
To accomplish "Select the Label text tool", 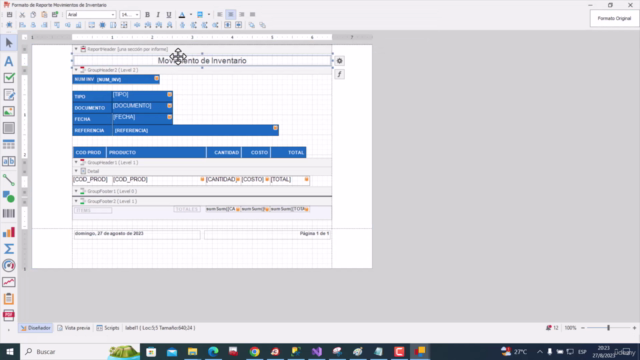I will pyautogui.click(x=9, y=61).
